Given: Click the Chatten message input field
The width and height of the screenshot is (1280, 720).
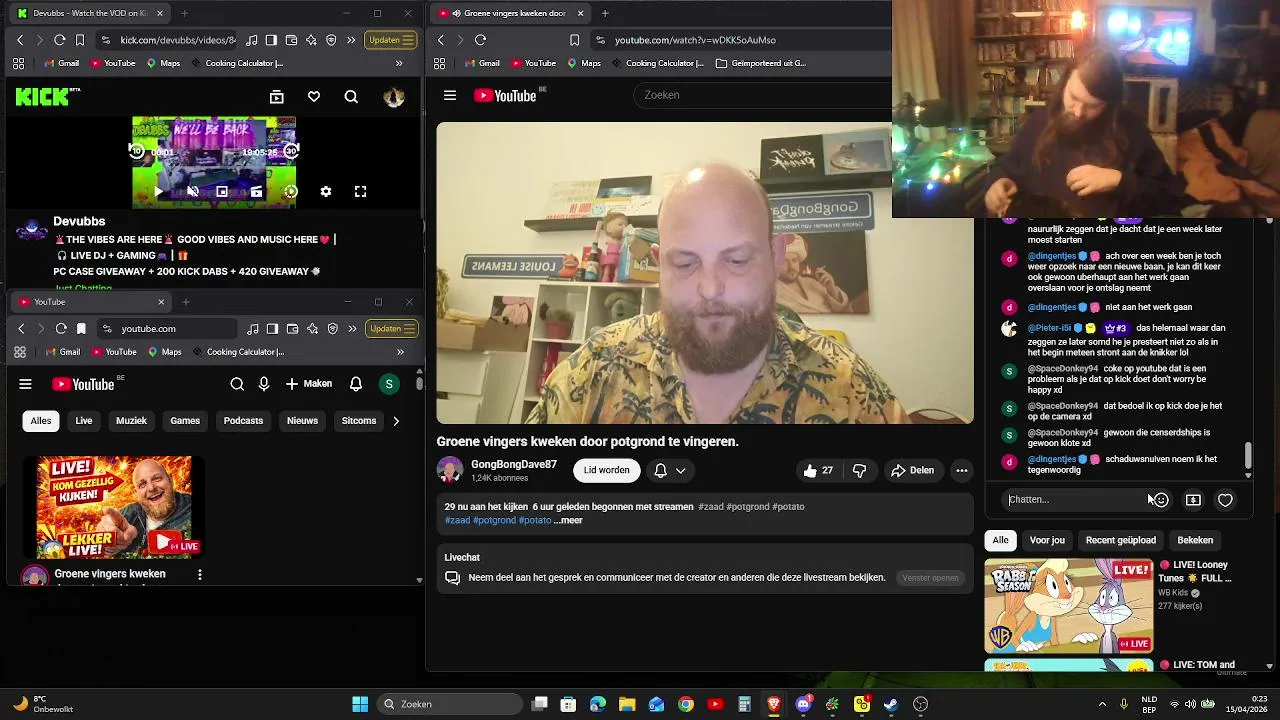Looking at the screenshot, I should click(x=1075, y=500).
